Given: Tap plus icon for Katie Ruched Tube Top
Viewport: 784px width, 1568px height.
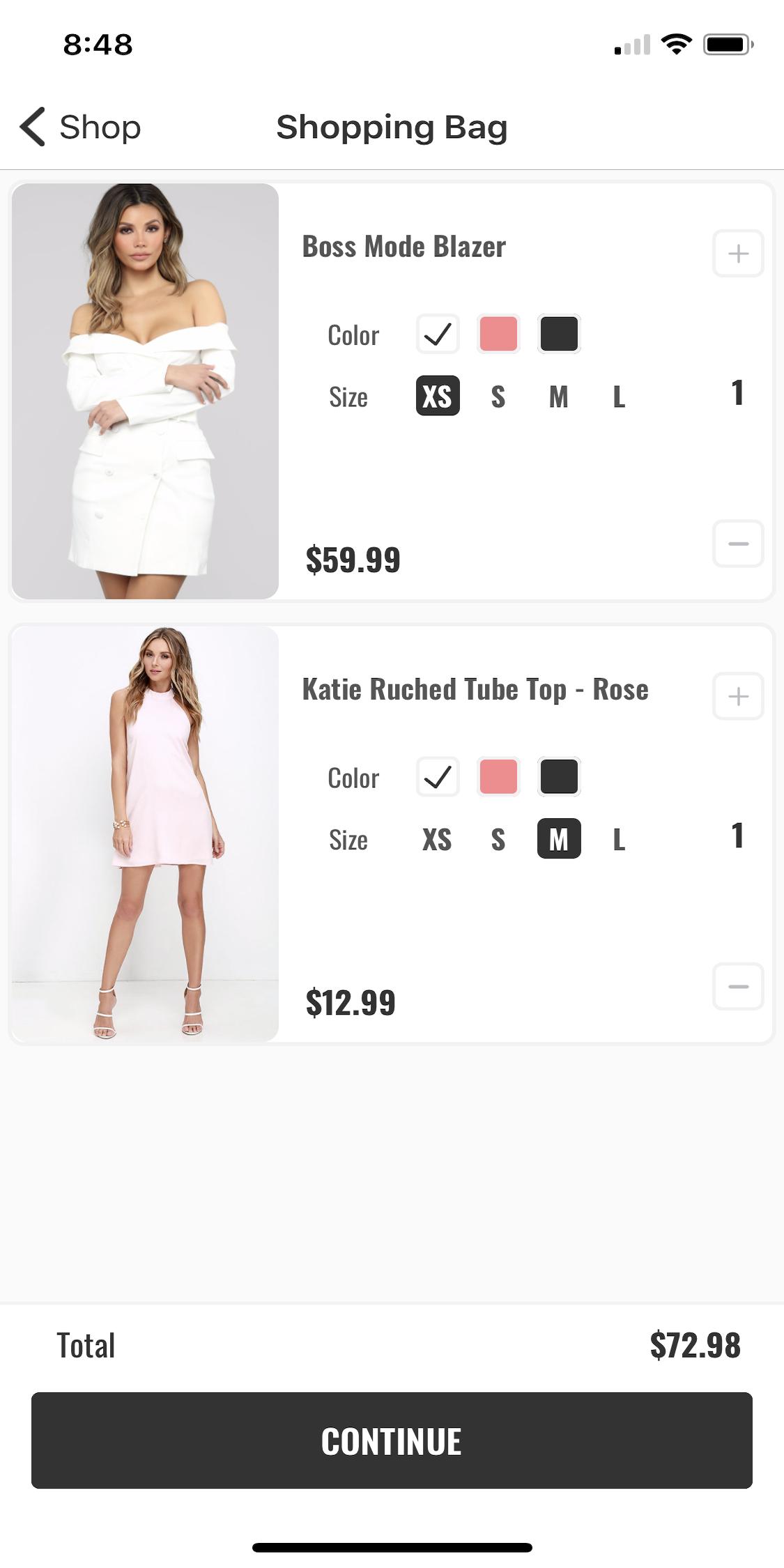Looking at the screenshot, I should (x=738, y=696).
